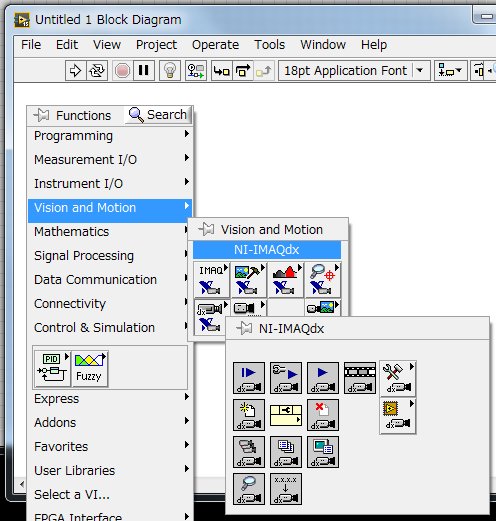Viewport: 496px width, 521px height.
Task: Select IMAQdx Enumerate Cameras VI icon
Action: (x=249, y=452)
